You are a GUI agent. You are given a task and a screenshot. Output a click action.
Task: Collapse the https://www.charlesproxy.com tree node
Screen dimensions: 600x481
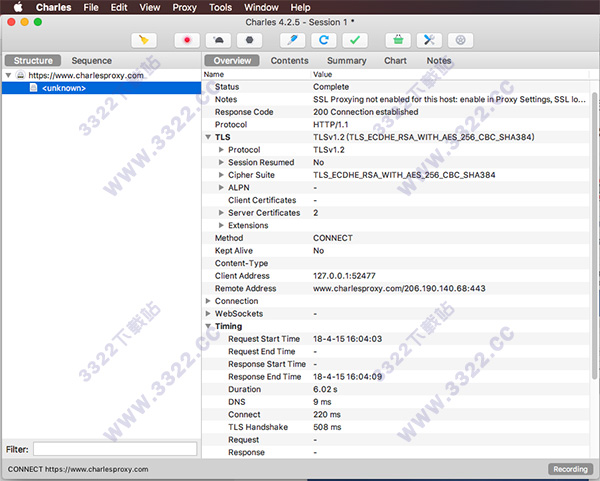8,75
